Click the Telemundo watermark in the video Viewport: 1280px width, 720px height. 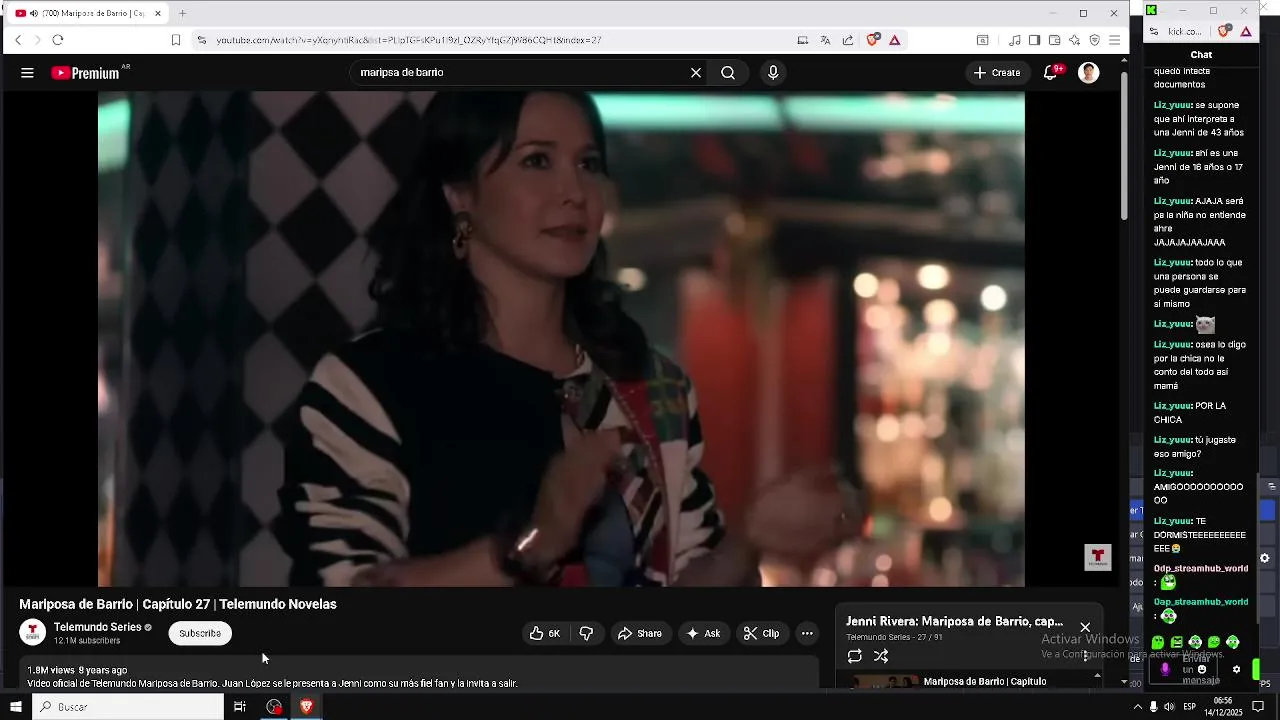(1098, 557)
